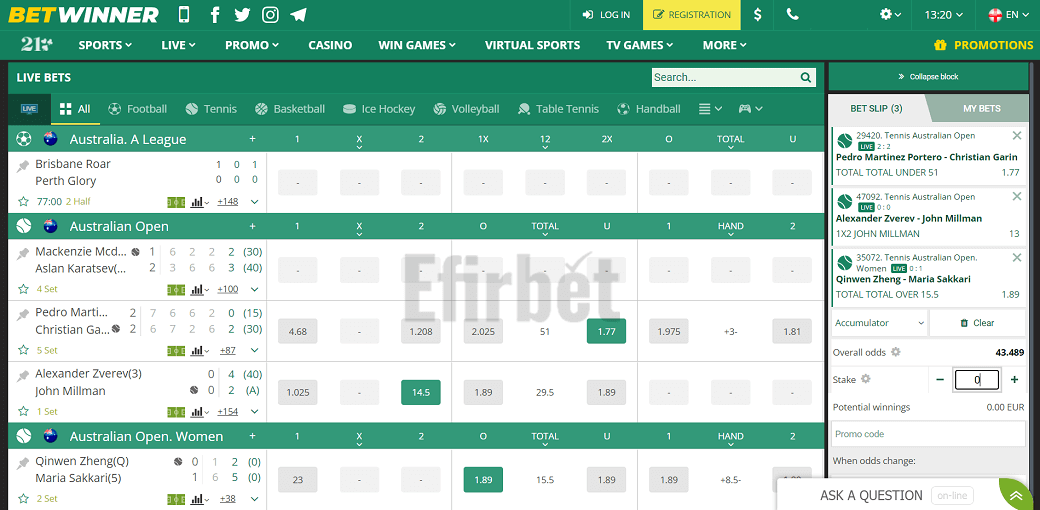Open the WIN GAMES menu
1040x510 pixels.
click(417, 45)
